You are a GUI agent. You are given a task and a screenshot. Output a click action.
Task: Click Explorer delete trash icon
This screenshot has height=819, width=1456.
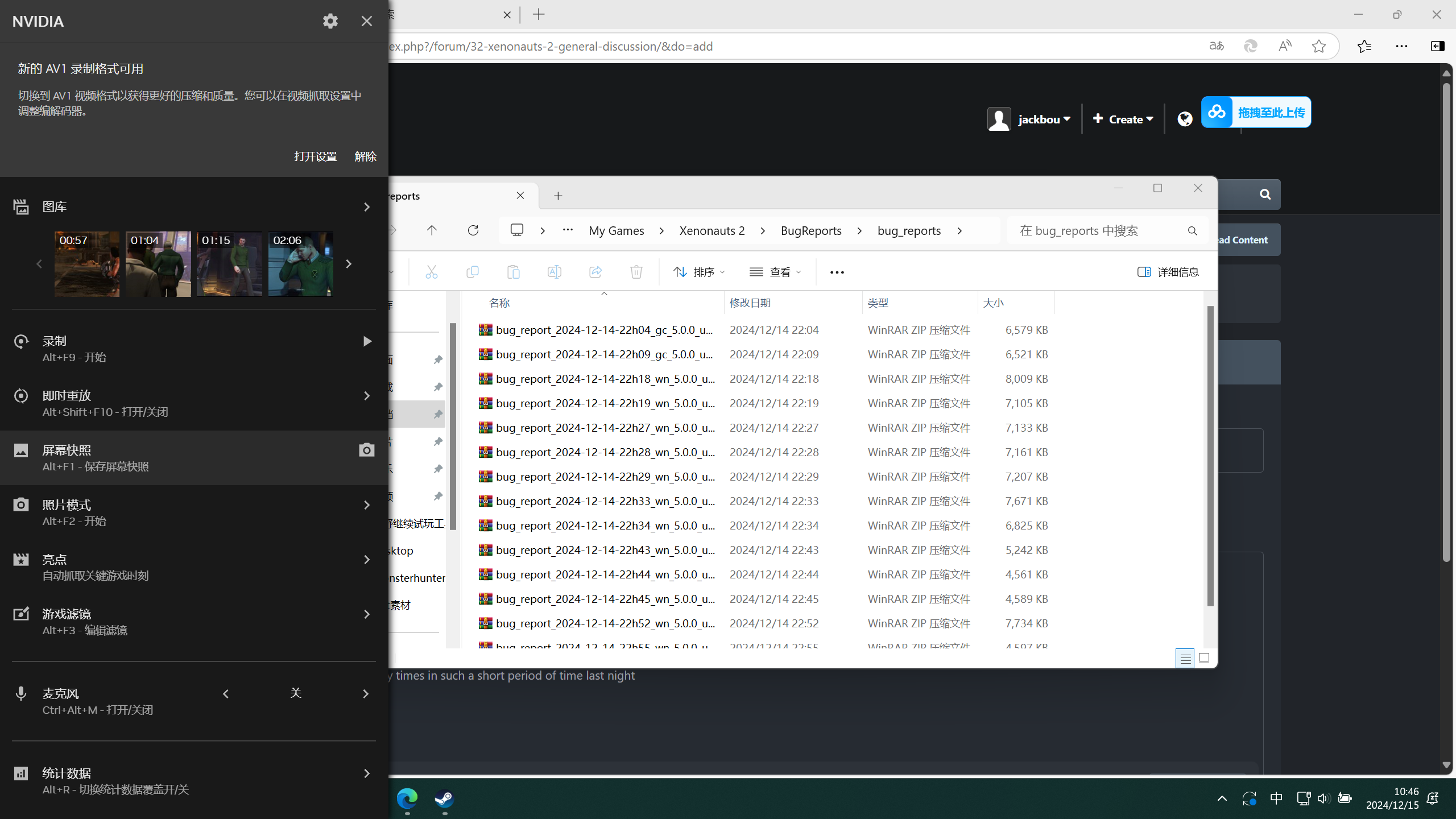[636, 272]
